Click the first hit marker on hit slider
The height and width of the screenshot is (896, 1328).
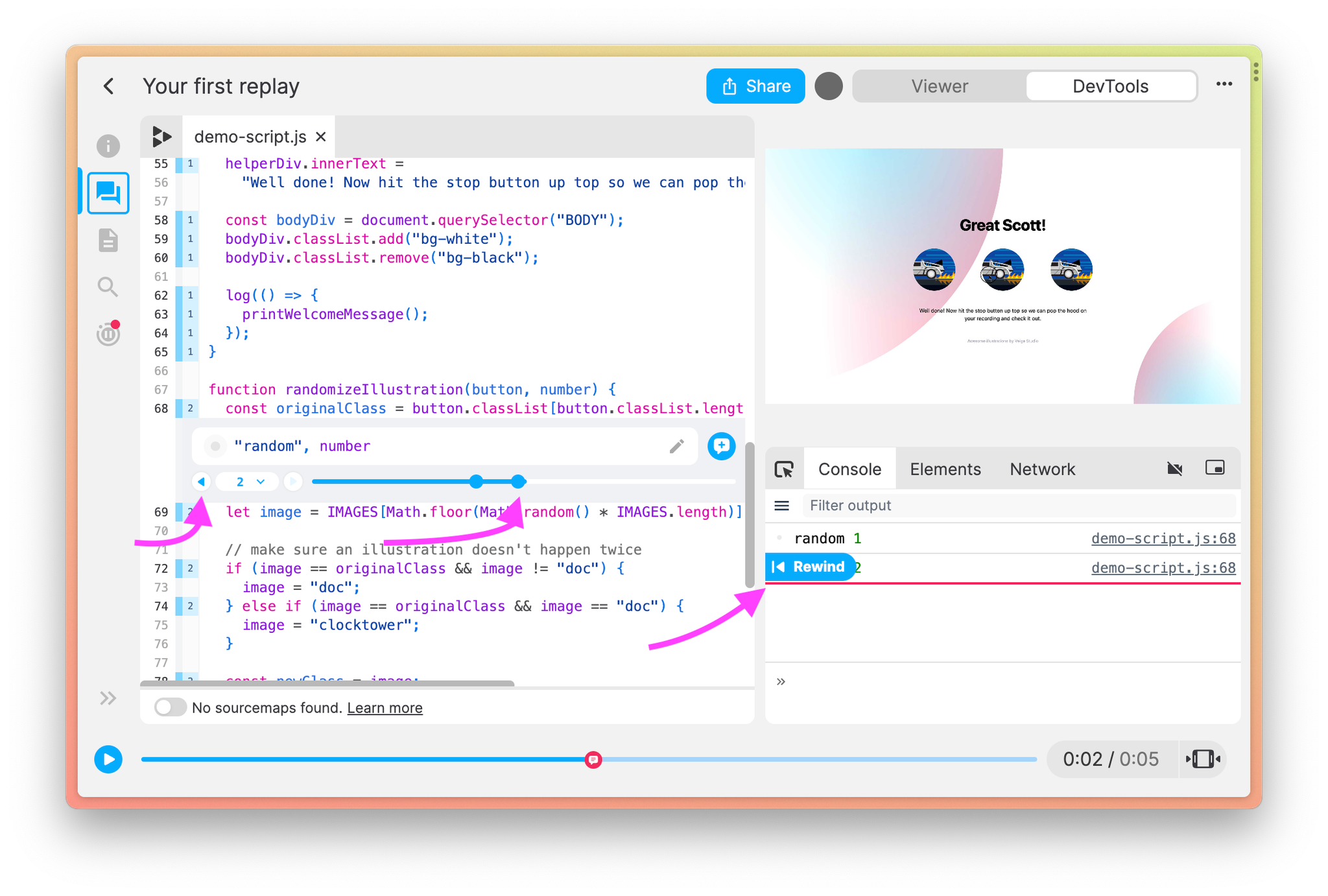(477, 482)
